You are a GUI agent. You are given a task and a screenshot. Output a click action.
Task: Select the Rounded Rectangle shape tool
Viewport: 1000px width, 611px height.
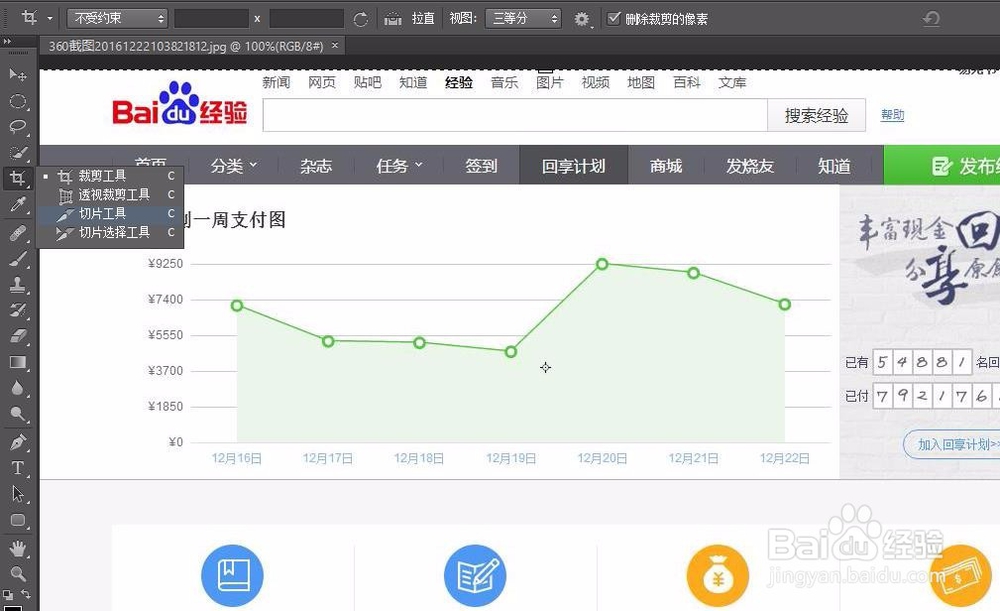(18, 520)
